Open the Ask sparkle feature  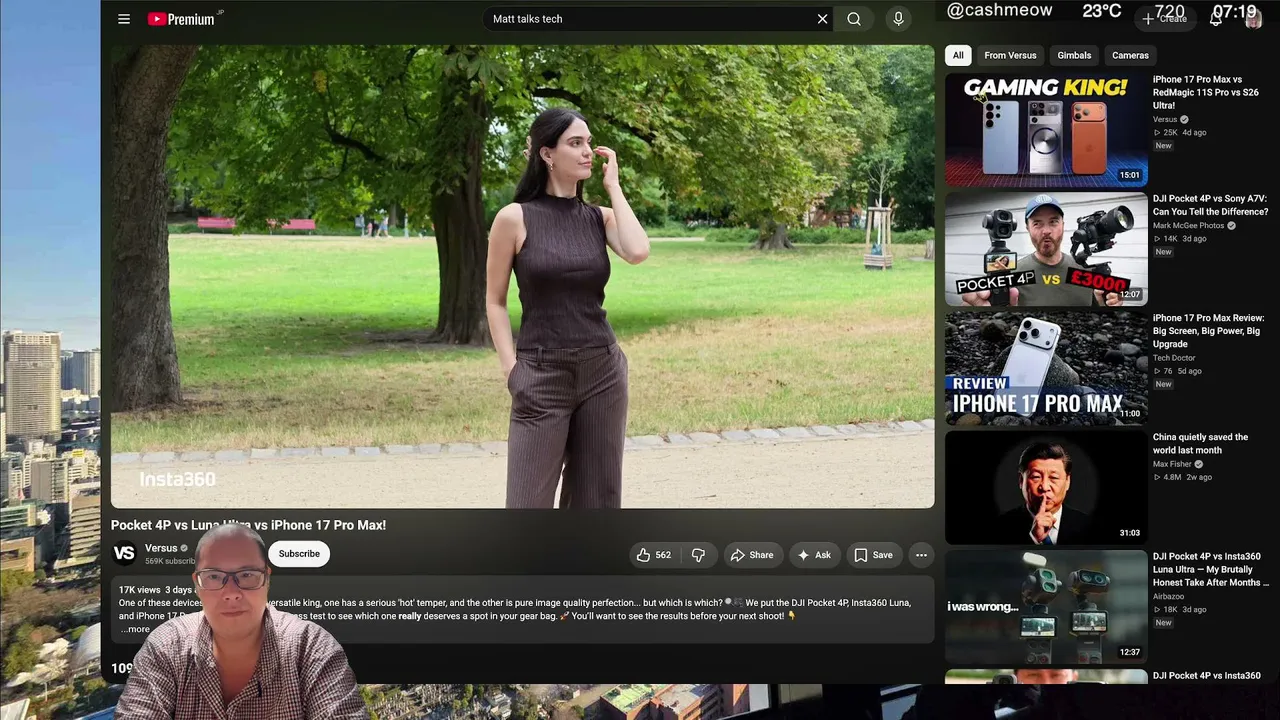pos(813,555)
